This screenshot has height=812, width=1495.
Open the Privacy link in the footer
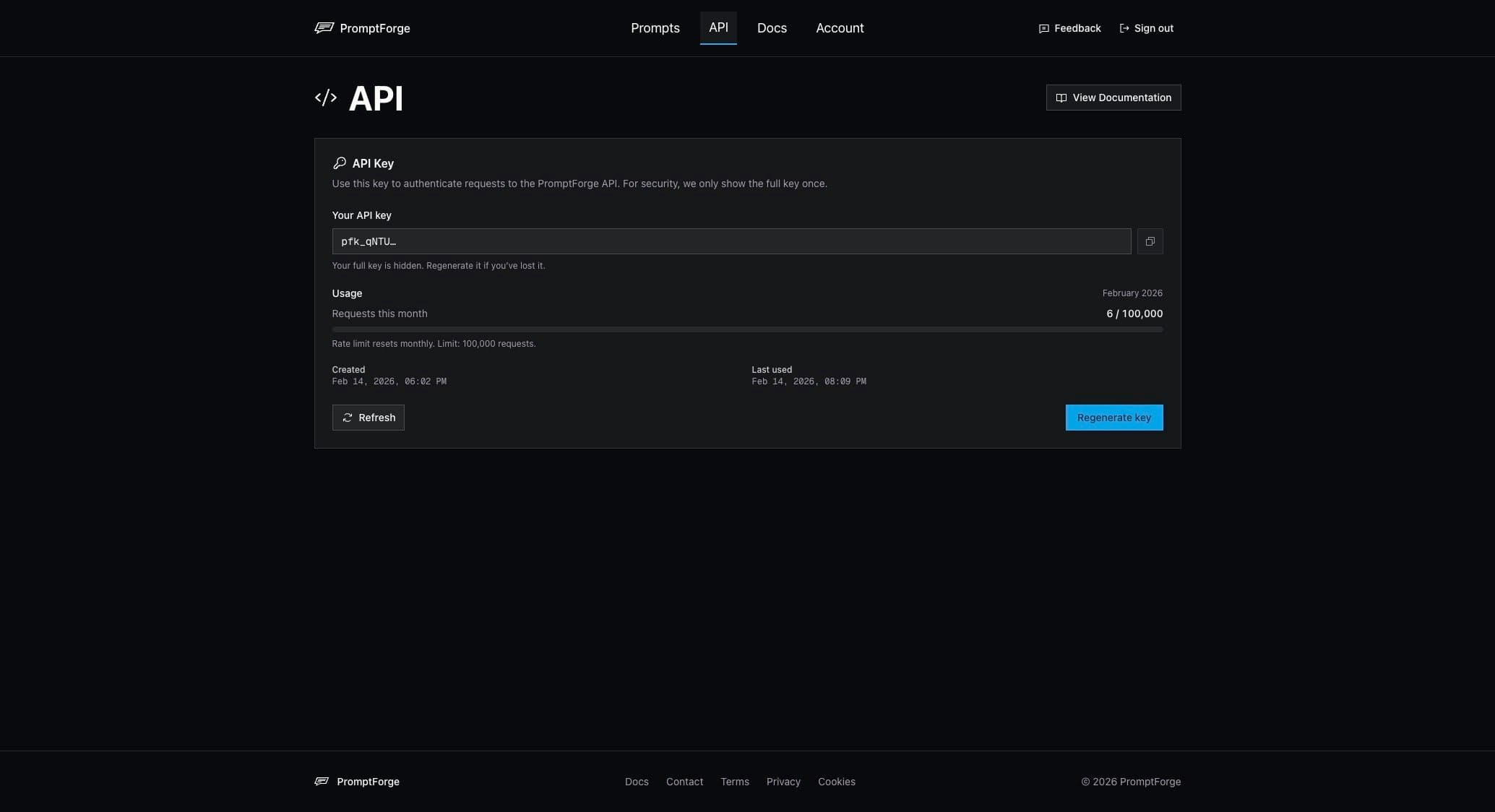[x=783, y=782]
